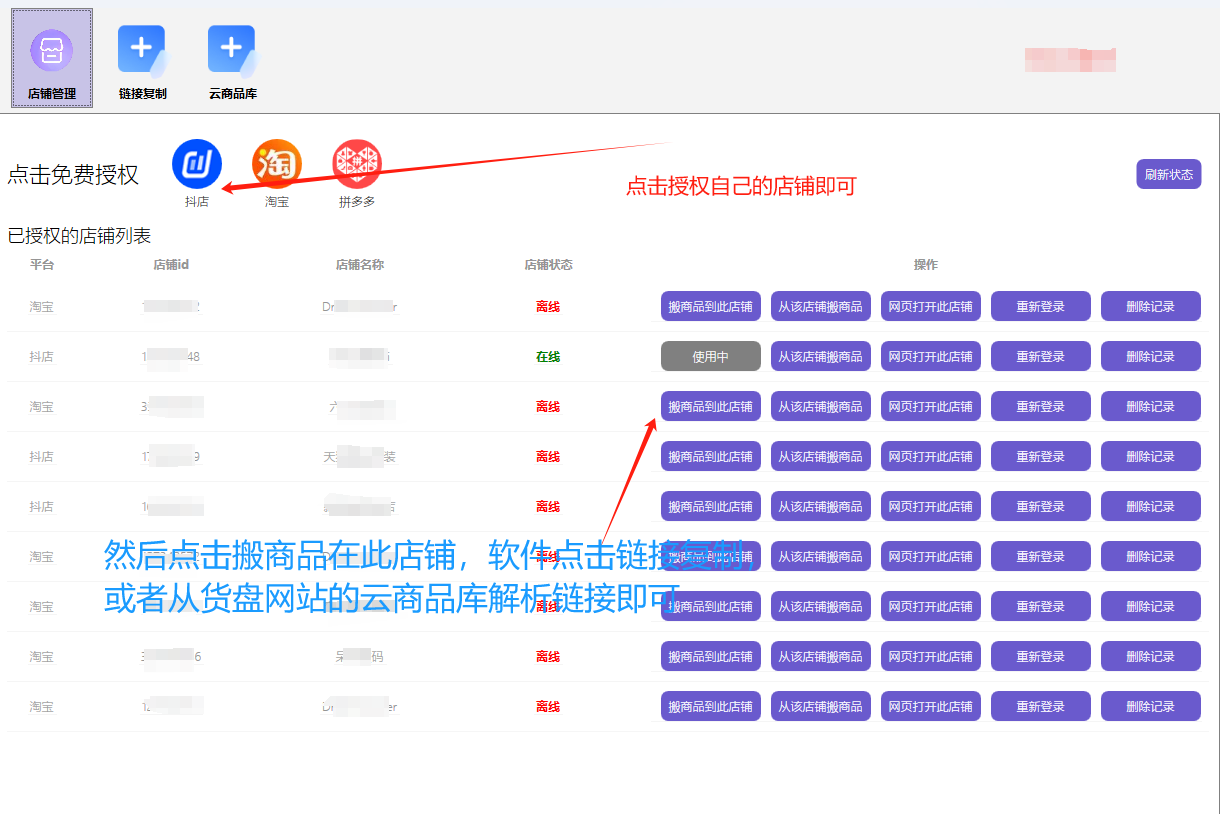1220x814 pixels.
Task: Click 搬商品到此店铺 in the last store row
Action: point(711,706)
